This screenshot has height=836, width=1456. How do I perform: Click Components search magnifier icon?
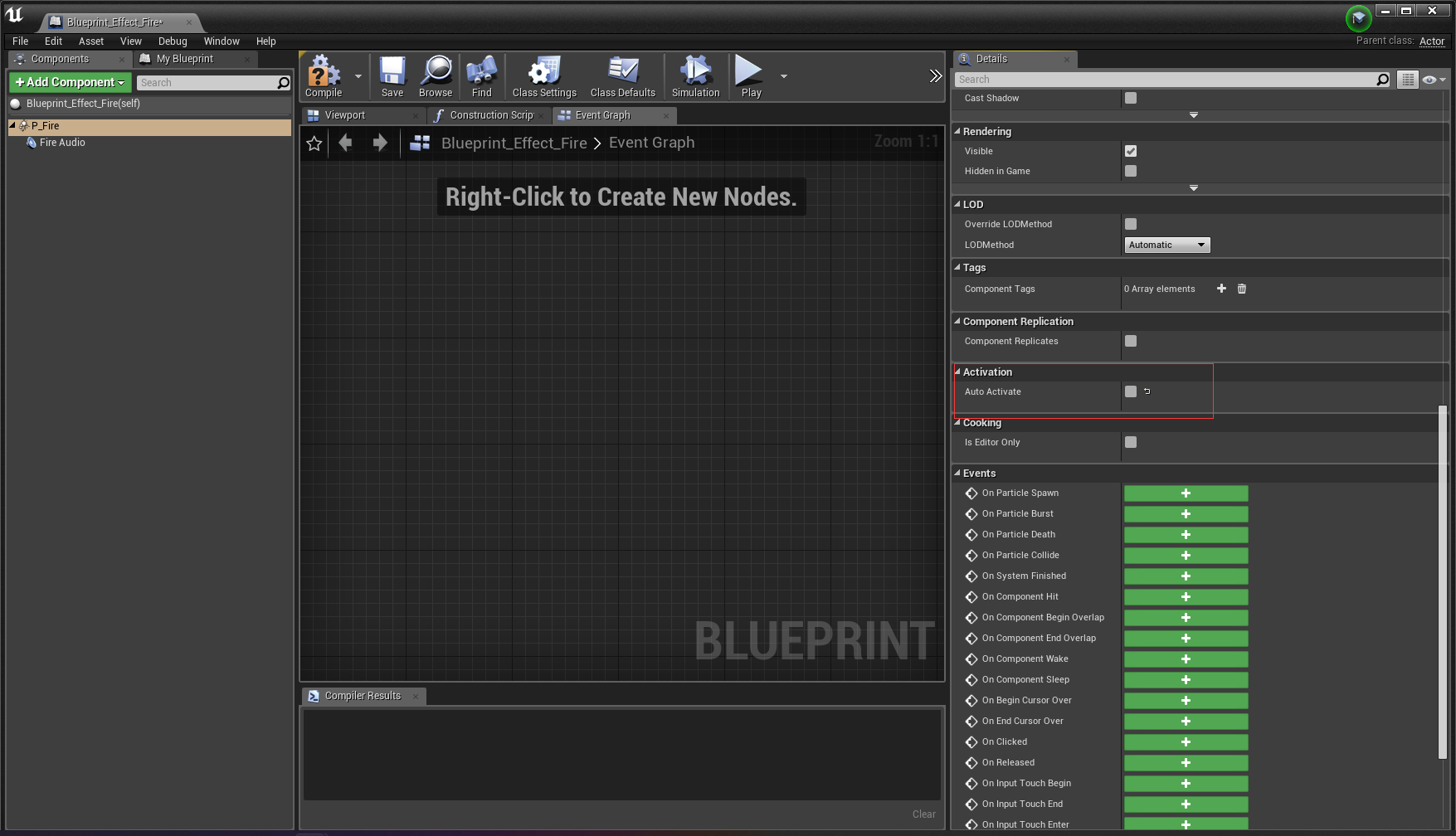click(283, 83)
